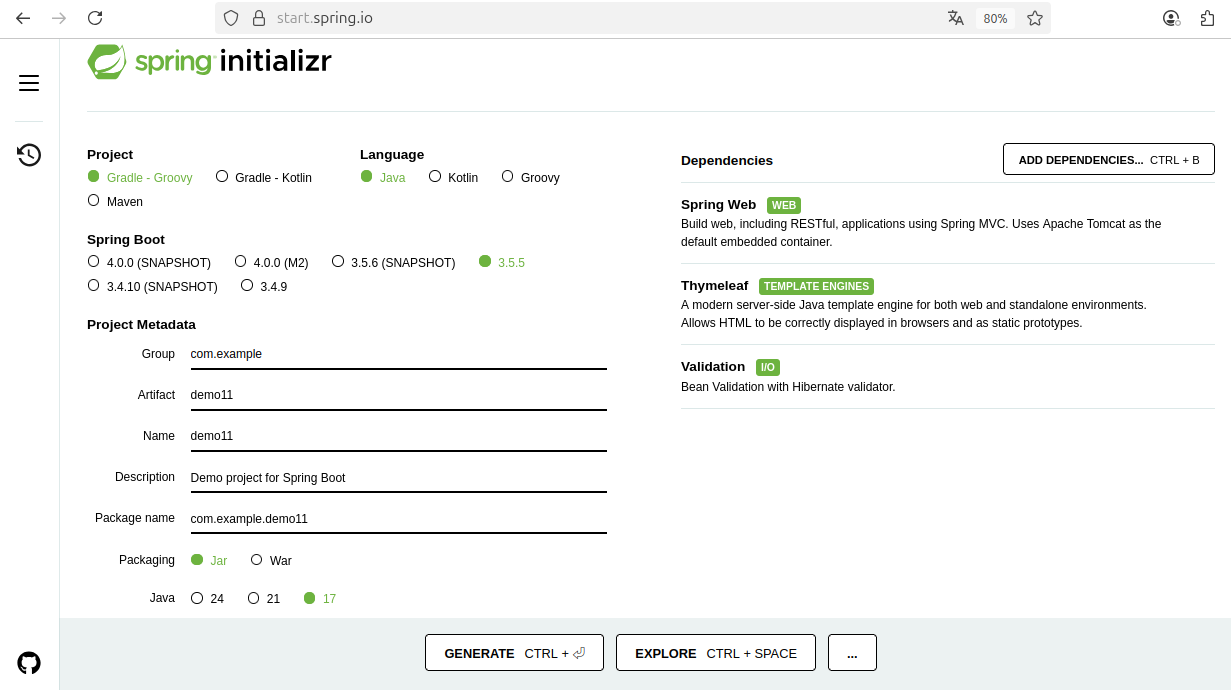Open the history clock icon in sidebar

click(x=29, y=155)
